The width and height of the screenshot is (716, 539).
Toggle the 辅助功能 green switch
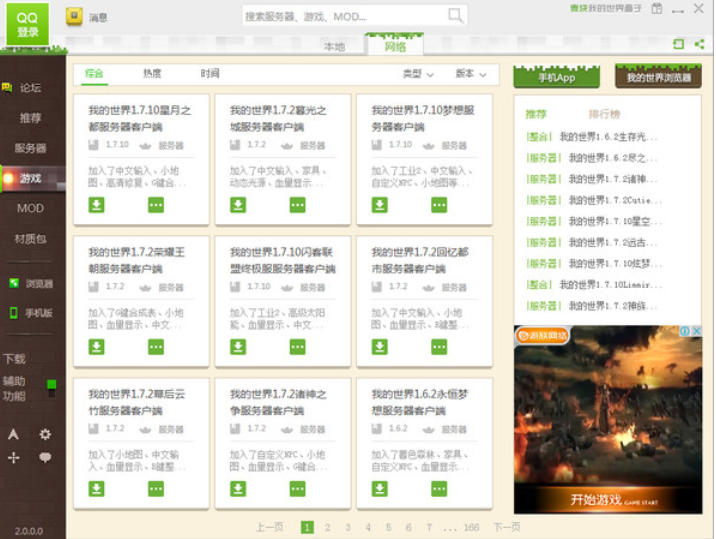(52, 387)
